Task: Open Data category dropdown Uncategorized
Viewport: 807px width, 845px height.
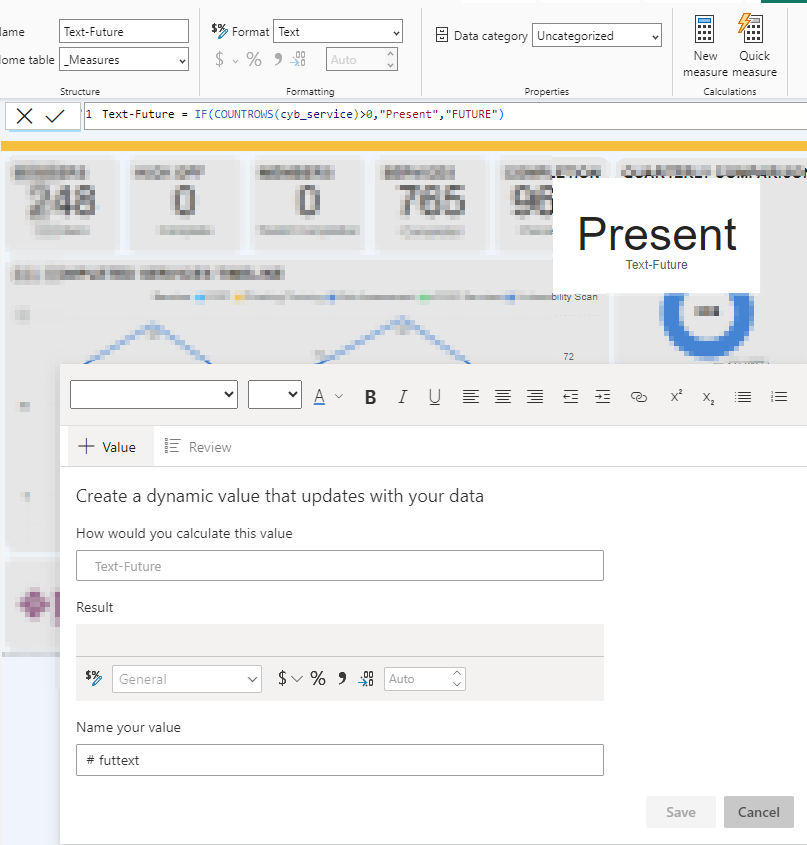Action: pyautogui.click(x=597, y=36)
